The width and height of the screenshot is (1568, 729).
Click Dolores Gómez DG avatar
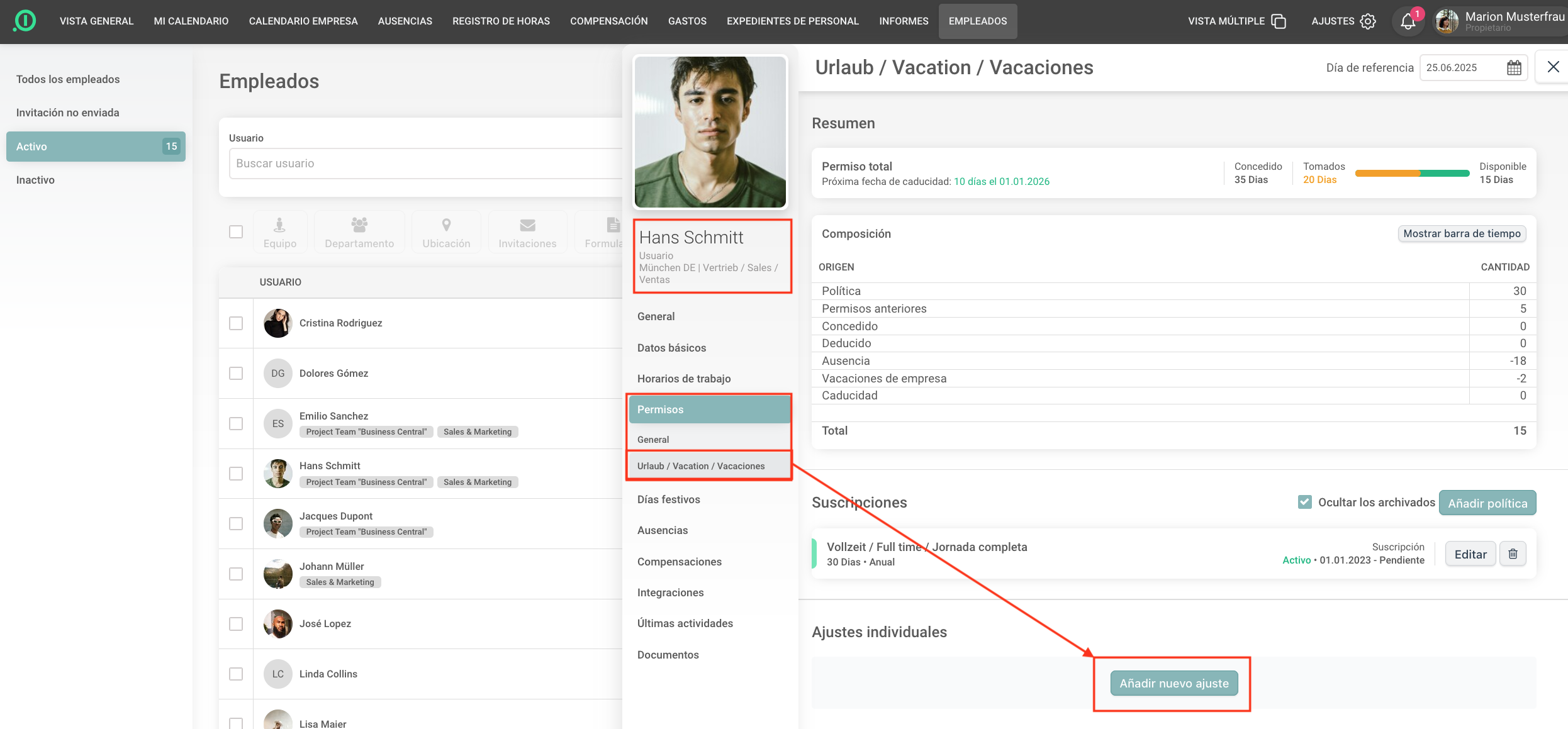277,373
